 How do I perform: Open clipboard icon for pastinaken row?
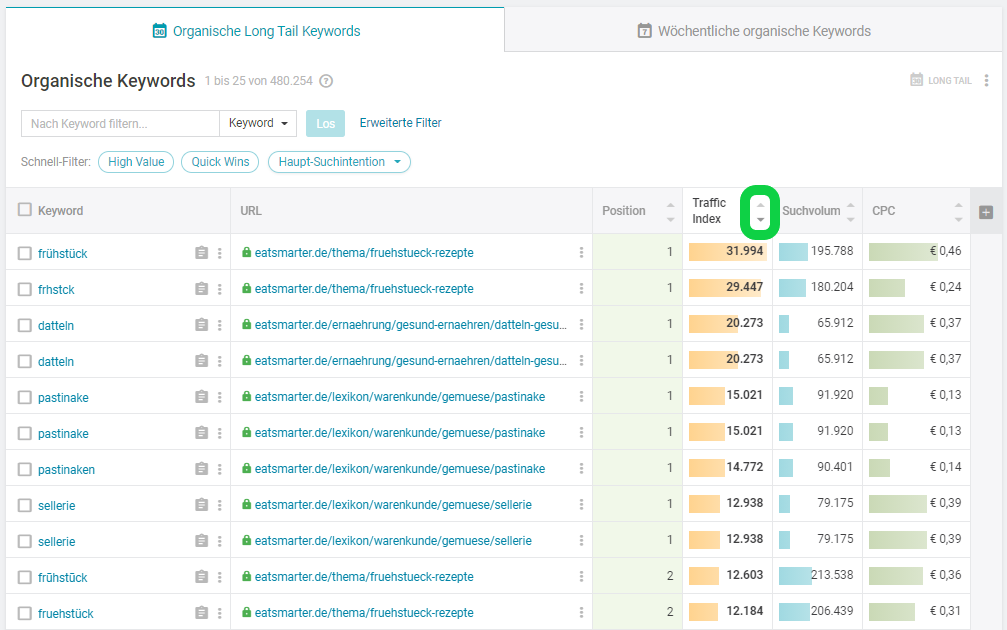point(202,469)
